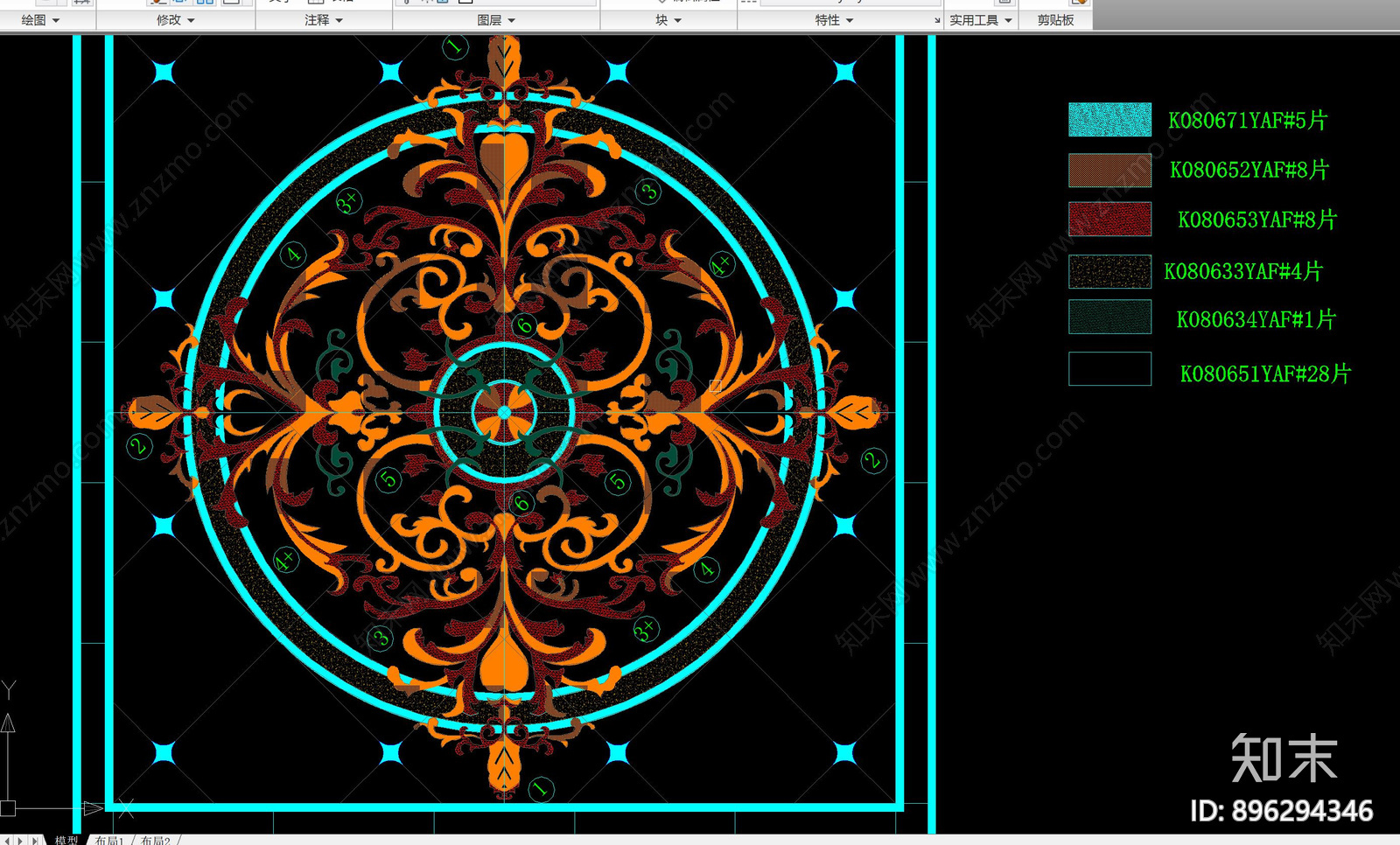
Task: Expand the 注释 (Annotation) panel
Action: click(x=324, y=20)
